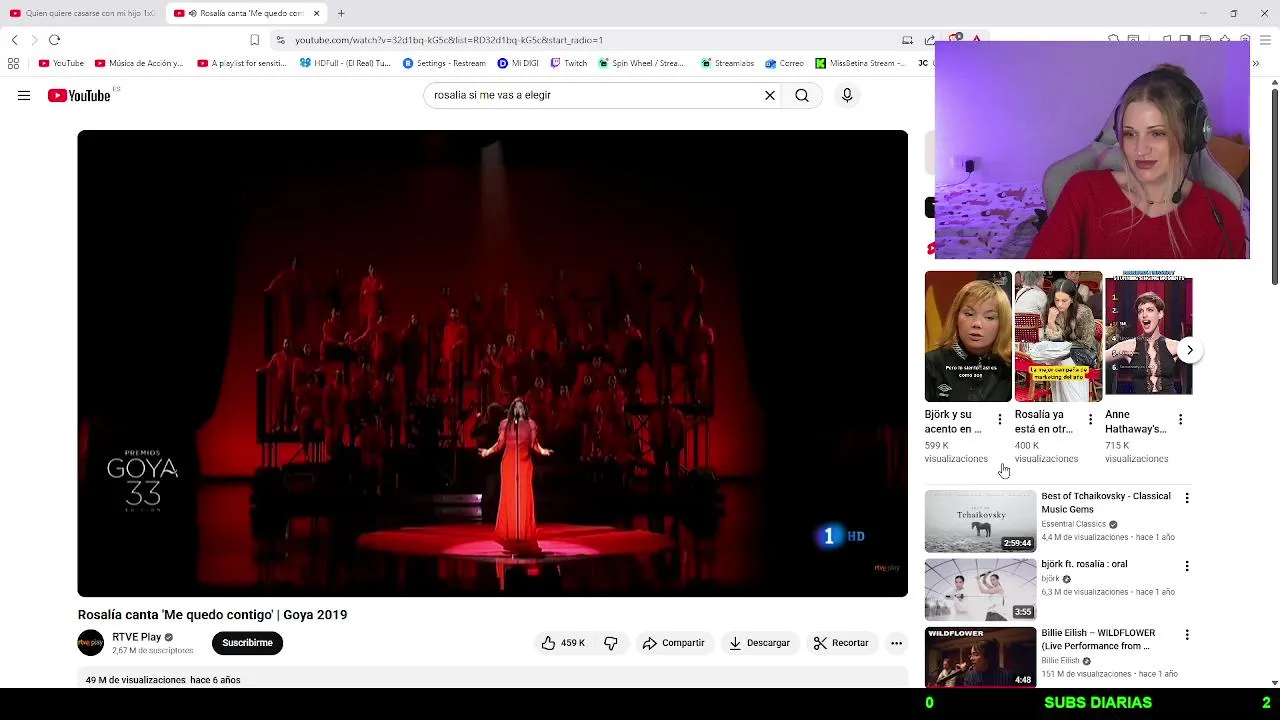
Task: Bookmark this page from address bar
Action: pyautogui.click(x=254, y=40)
